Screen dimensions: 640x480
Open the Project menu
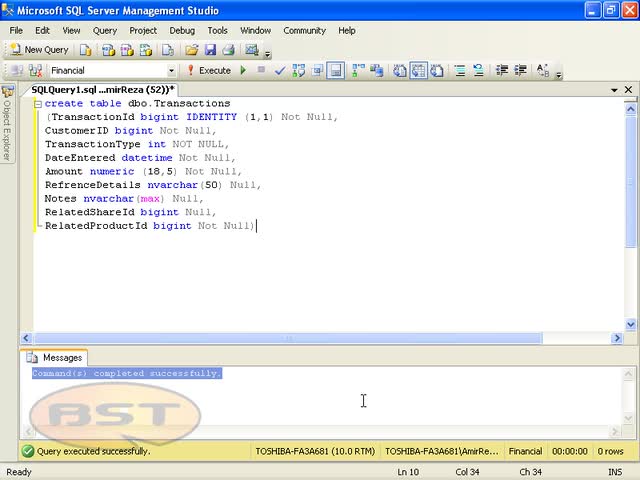143,31
